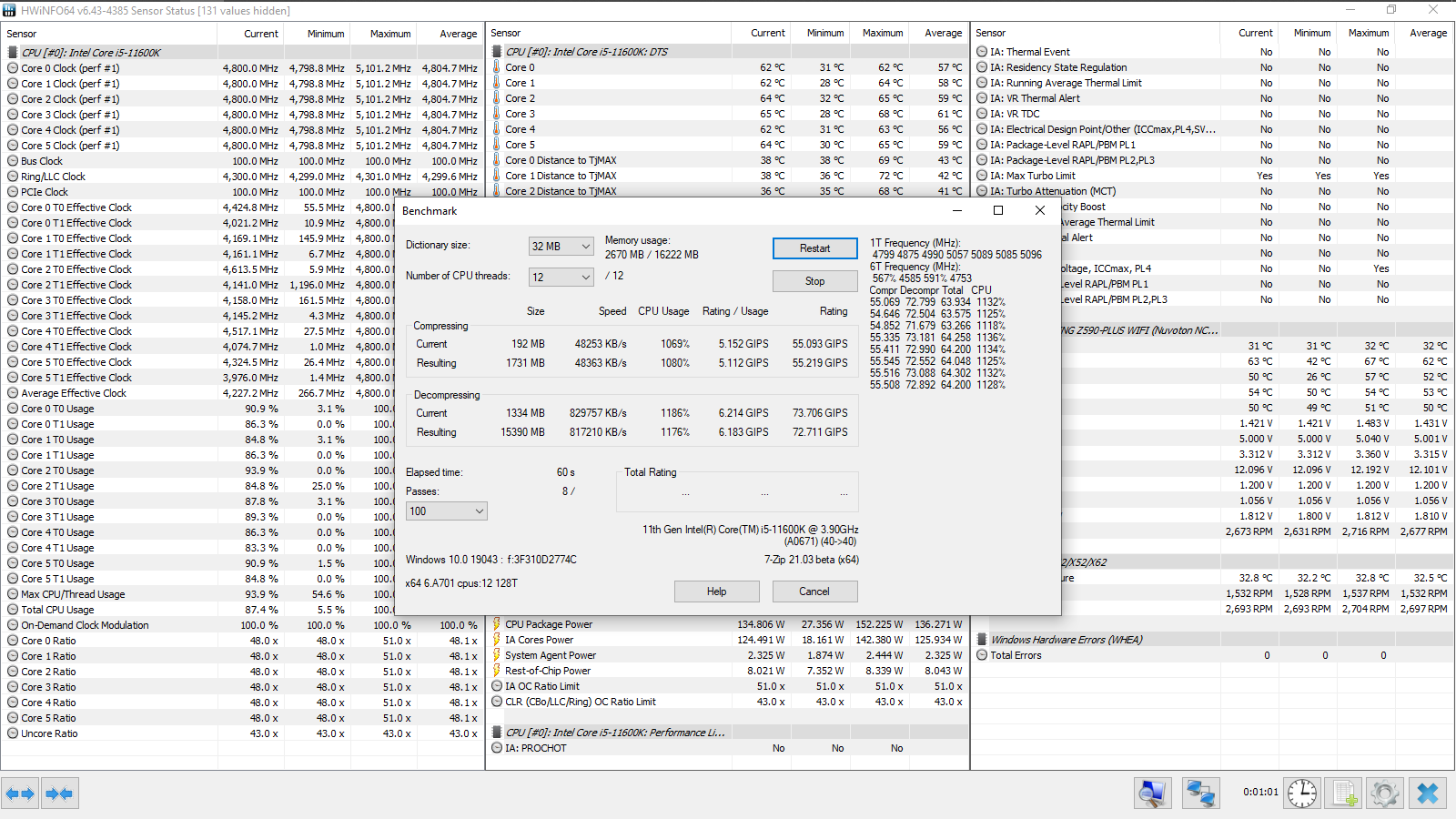Image resolution: width=1456 pixels, height=819 pixels.
Task: Click the icon beside Uncore Ratio
Action: tap(13, 733)
